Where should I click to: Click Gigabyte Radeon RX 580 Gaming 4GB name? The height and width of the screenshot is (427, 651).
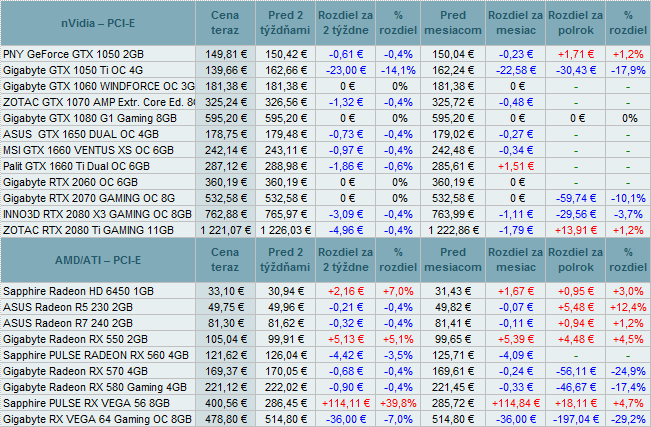point(95,388)
